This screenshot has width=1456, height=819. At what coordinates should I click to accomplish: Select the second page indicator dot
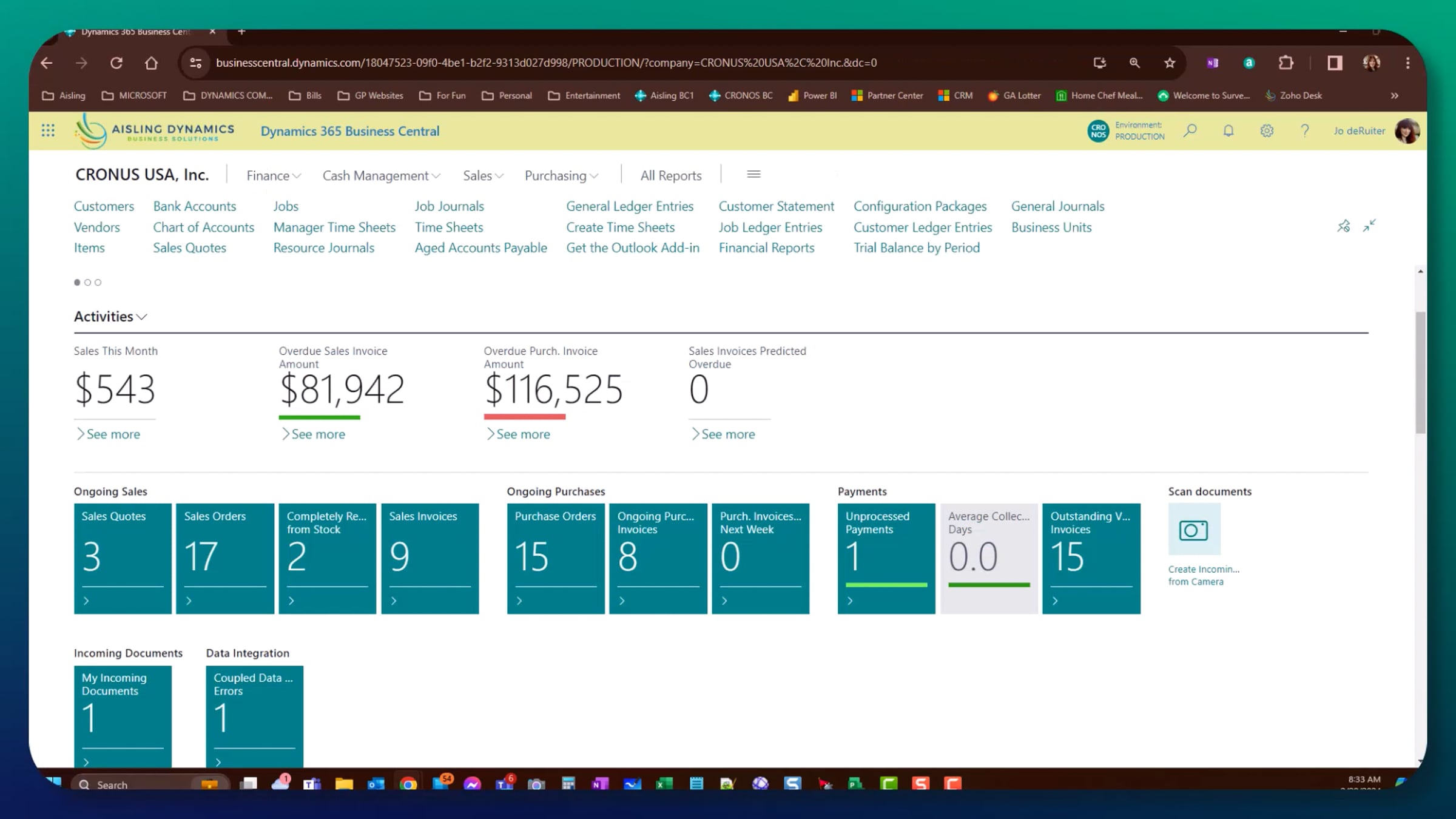tap(87, 282)
